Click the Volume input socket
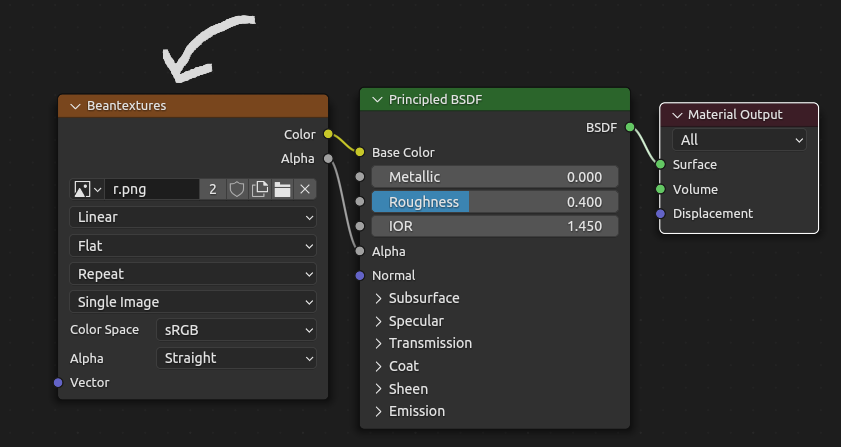 click(x=661, y=189)
